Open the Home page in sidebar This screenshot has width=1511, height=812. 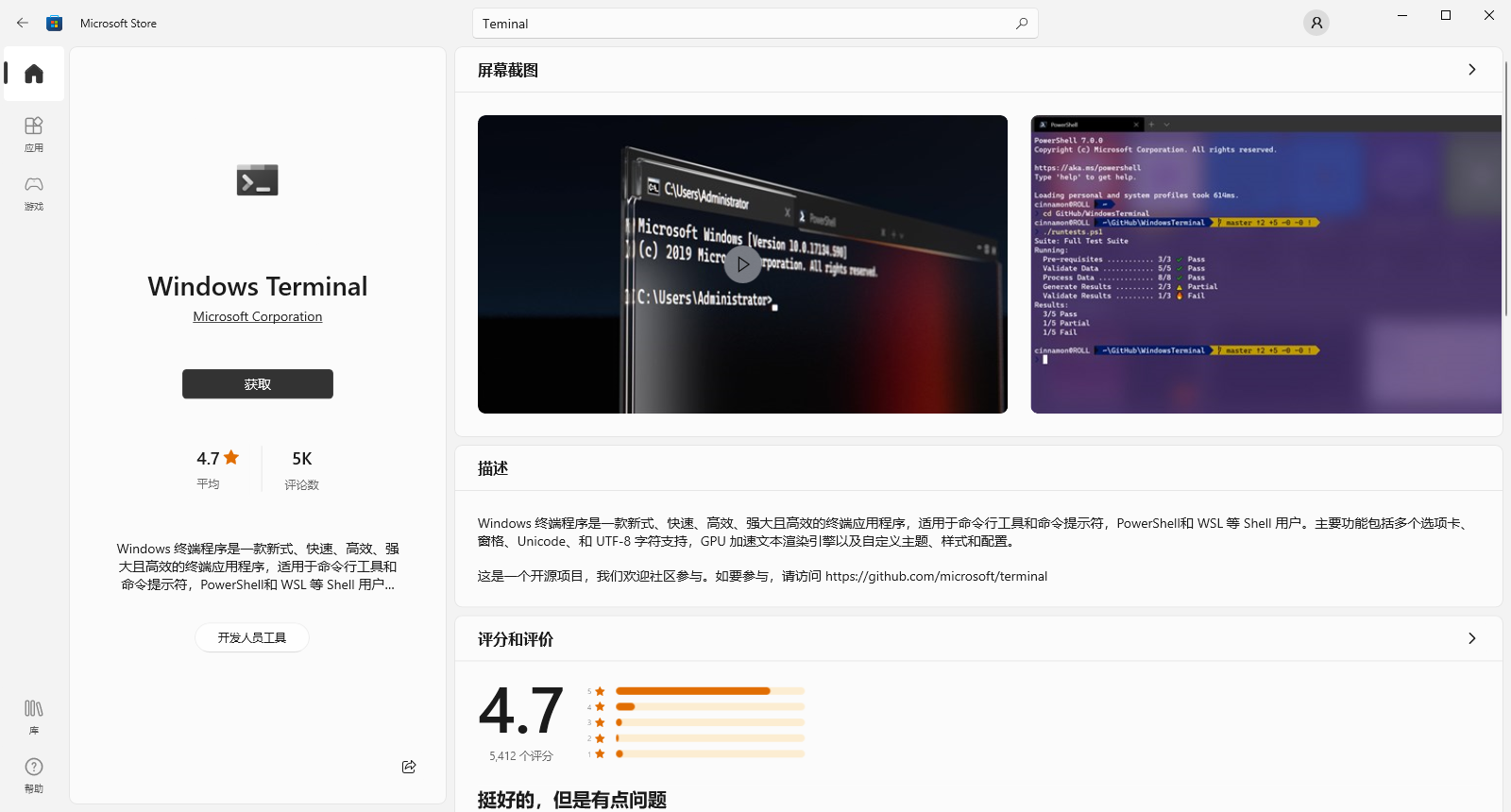coord(34,74)
